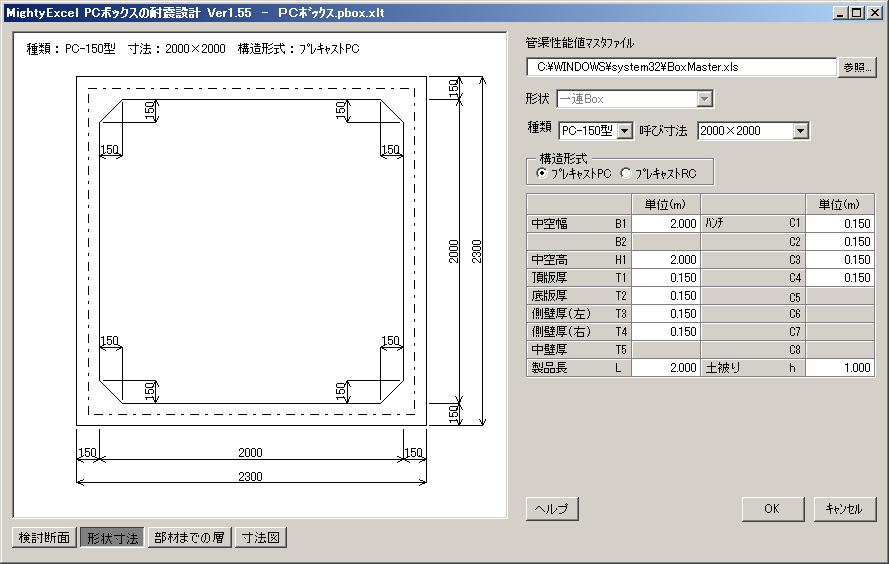Open the 呼び寸法 2000×2000 dropdown

point(800,131)
